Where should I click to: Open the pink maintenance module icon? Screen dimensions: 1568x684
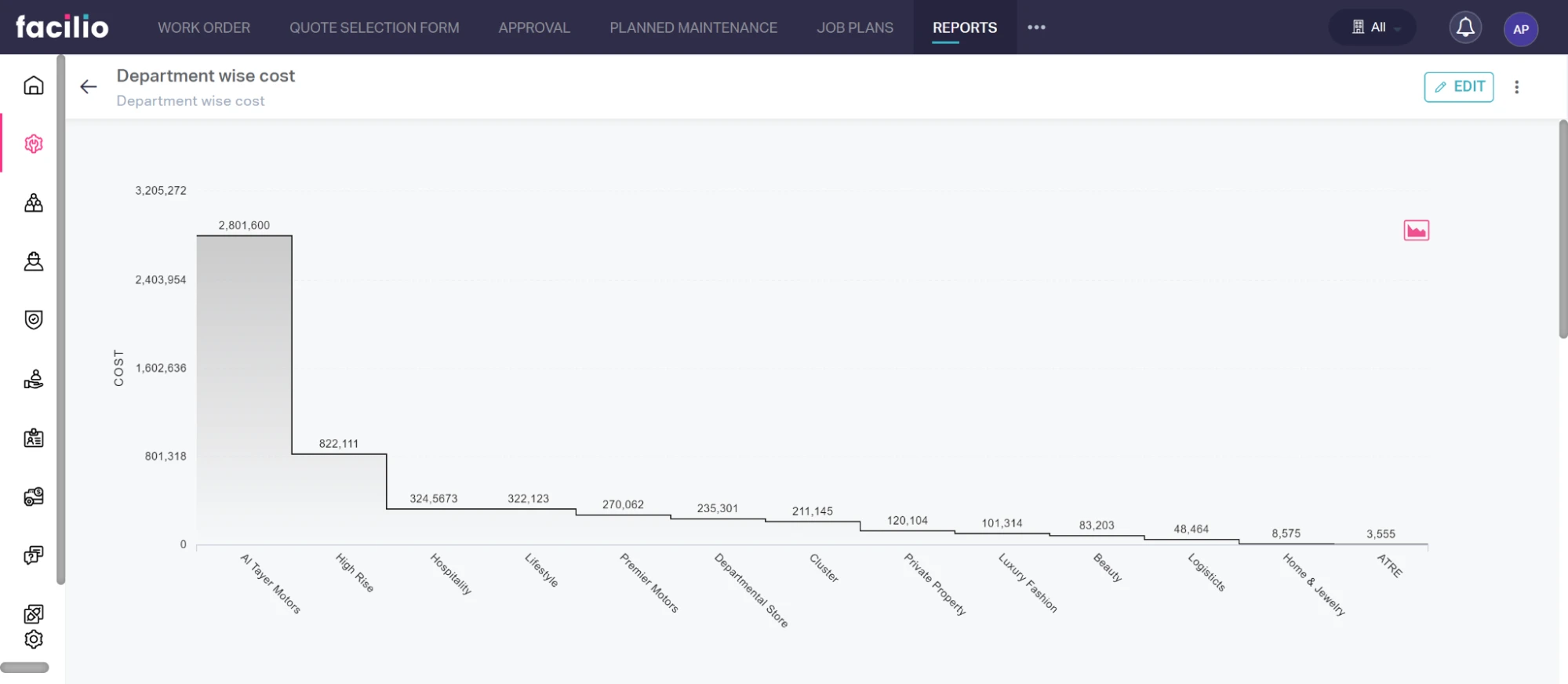click(x=33, y=144)
